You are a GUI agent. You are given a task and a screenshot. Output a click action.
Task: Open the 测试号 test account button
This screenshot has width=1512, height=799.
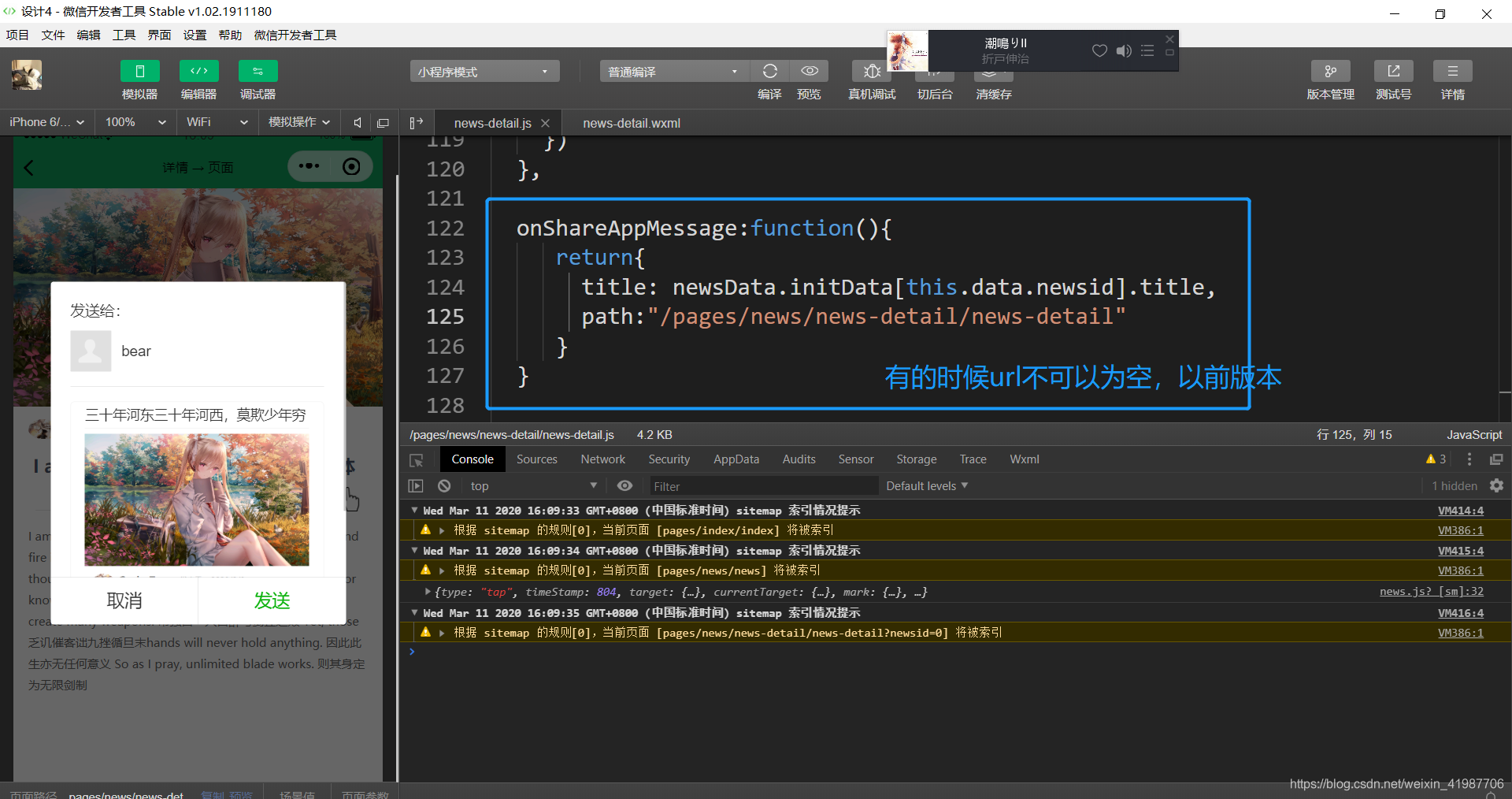point(1394,72)
